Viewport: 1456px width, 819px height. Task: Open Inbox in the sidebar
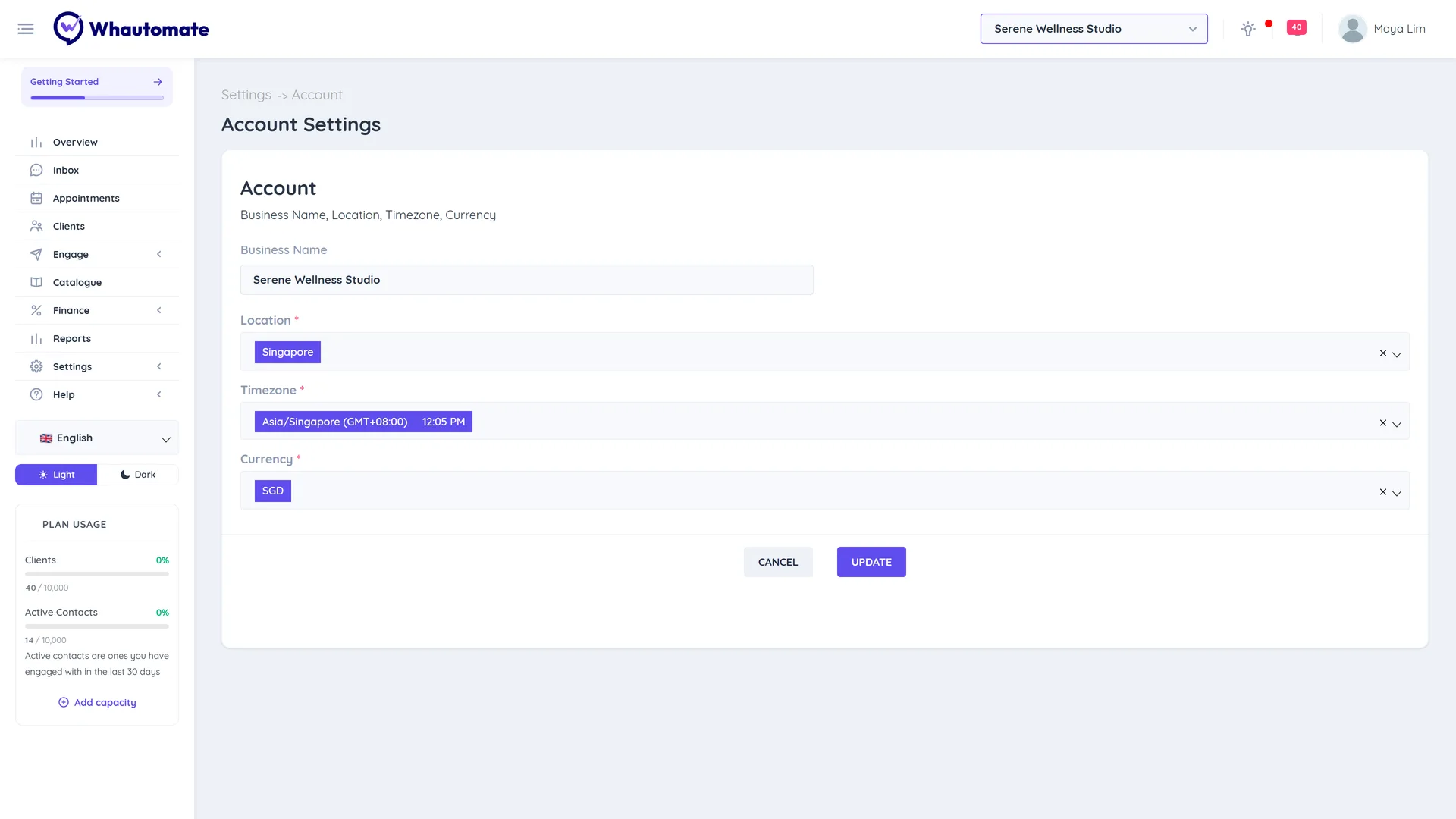[x=97, y=170]
